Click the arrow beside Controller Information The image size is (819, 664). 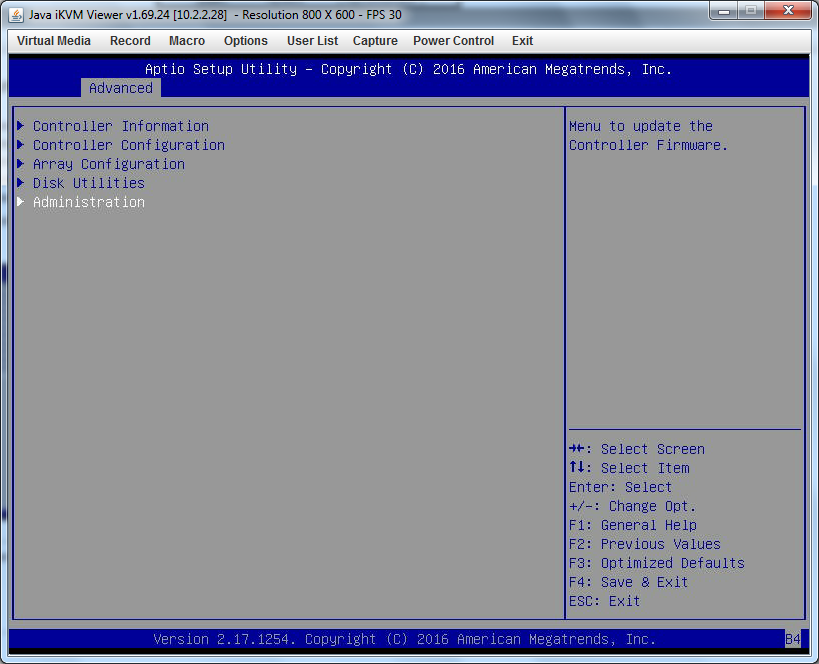click(21, 125)
